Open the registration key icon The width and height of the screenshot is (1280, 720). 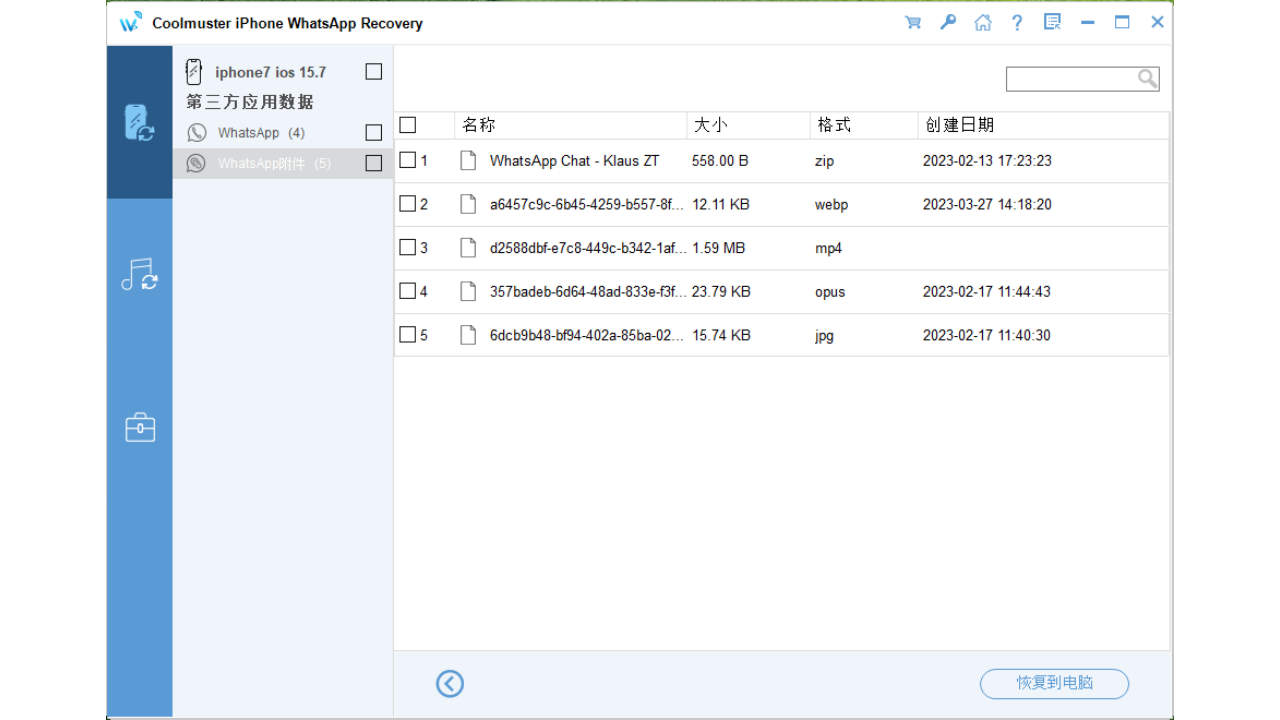pos(947,21)
